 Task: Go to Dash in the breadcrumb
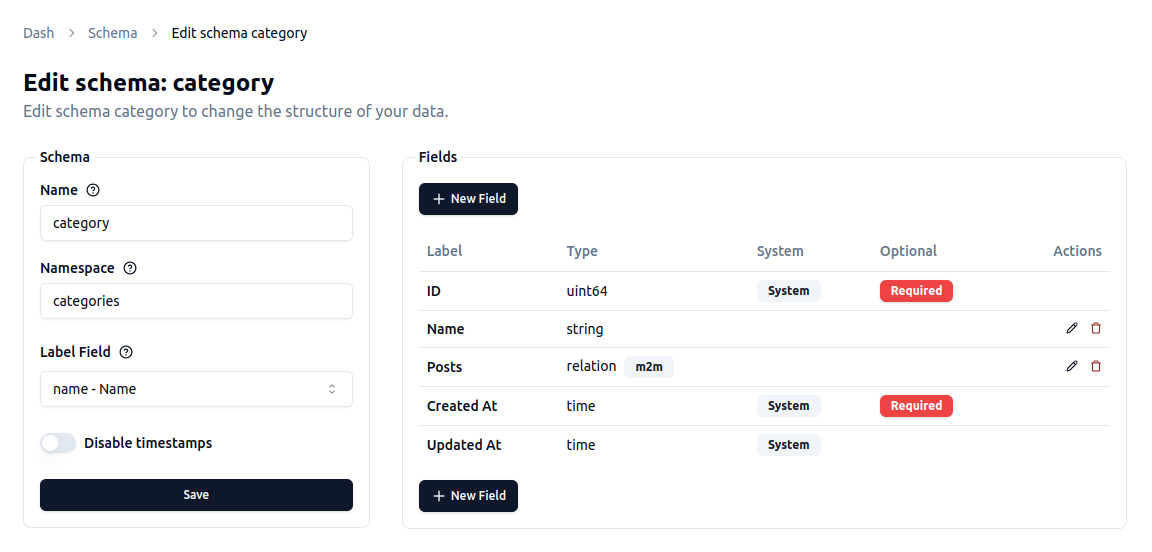pos(39,33)
